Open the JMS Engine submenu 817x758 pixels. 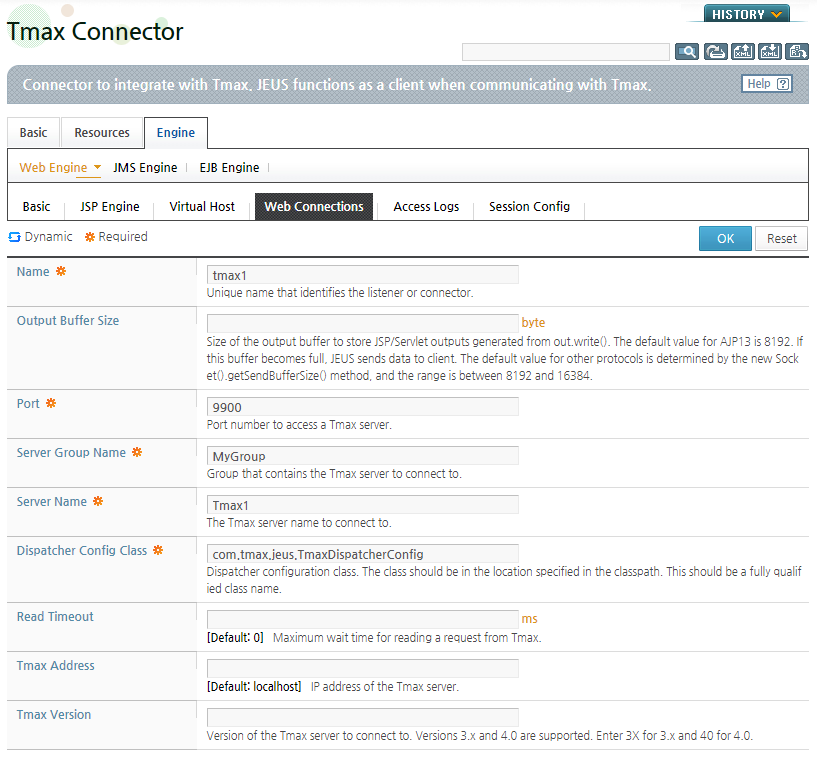pyautogui.click(x=145, y=168)
